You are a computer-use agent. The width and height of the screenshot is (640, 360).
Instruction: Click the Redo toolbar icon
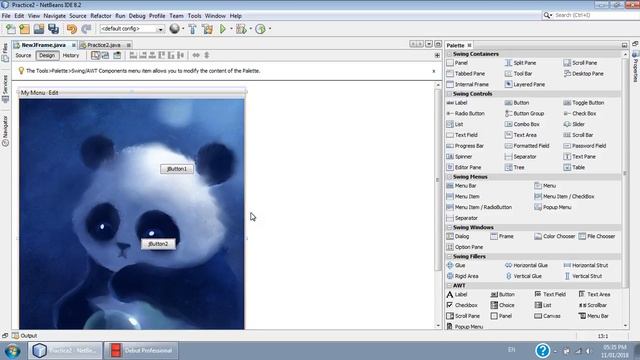pos(86,29)
